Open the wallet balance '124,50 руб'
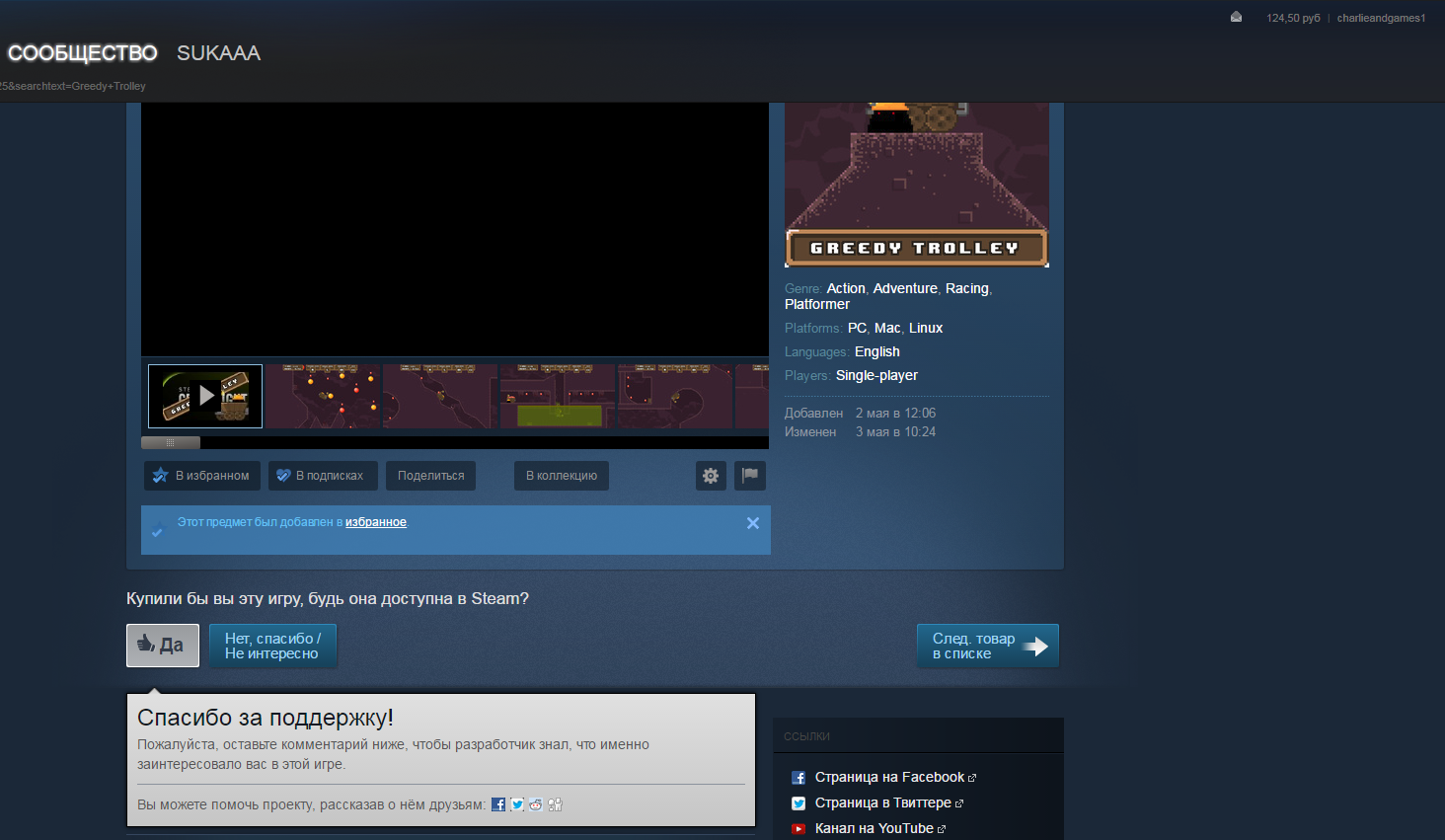 coord(1293,18)
